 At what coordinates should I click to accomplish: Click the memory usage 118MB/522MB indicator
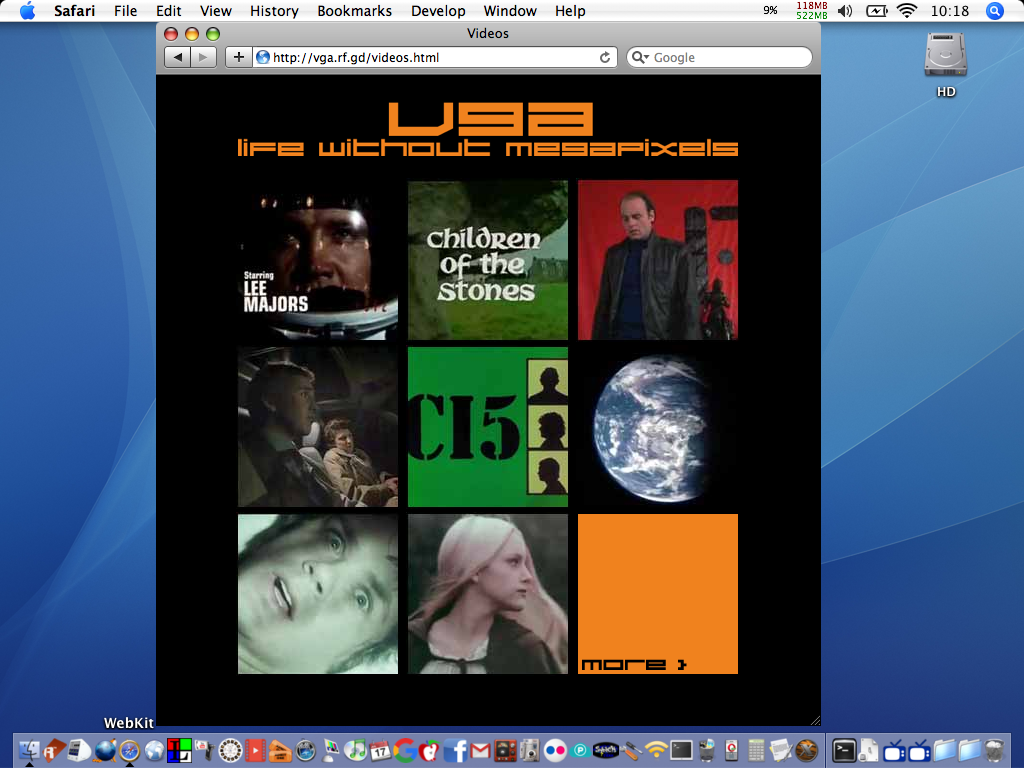[812, 10]
